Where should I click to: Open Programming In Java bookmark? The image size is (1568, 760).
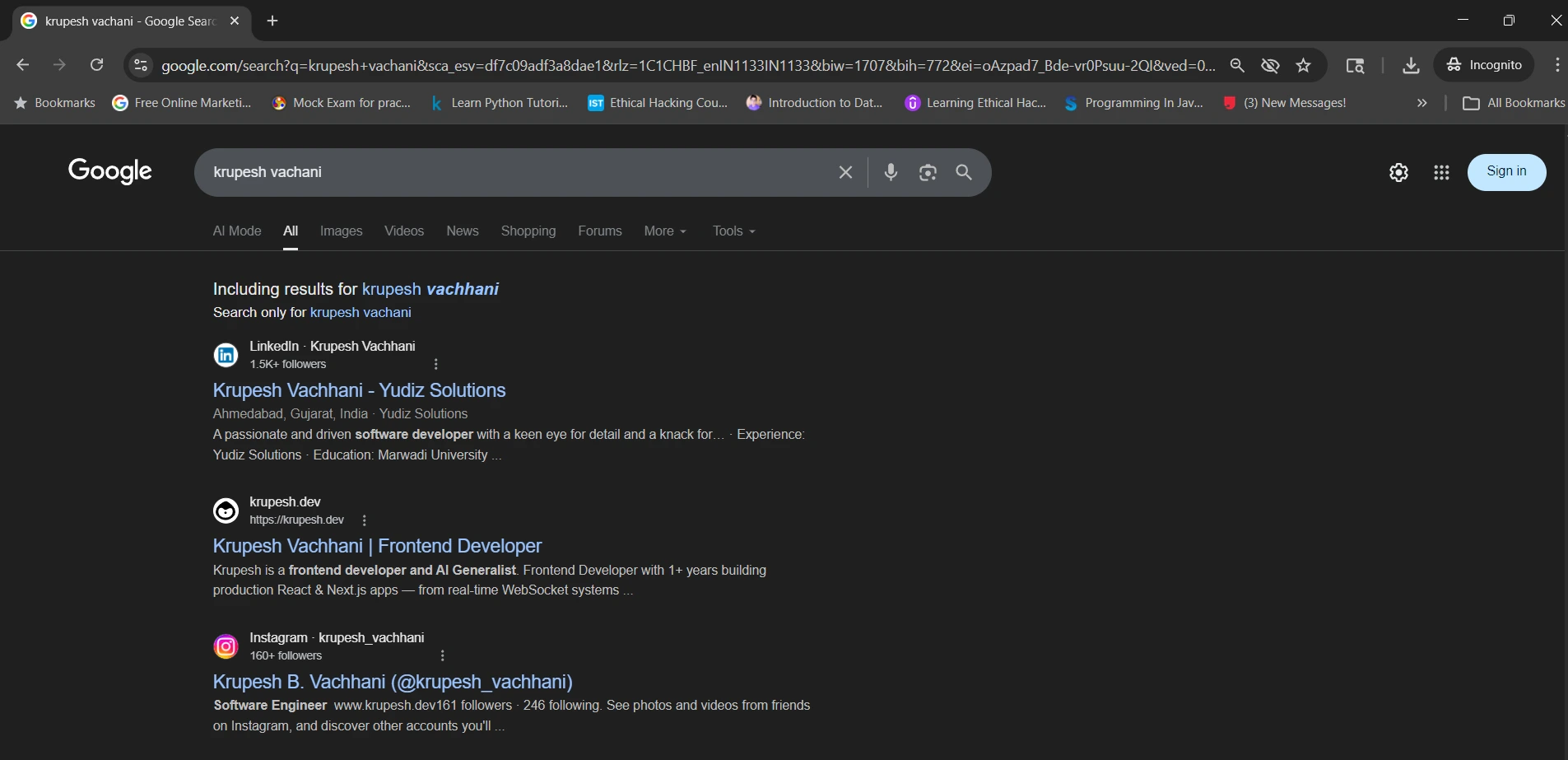[1133, 103]
